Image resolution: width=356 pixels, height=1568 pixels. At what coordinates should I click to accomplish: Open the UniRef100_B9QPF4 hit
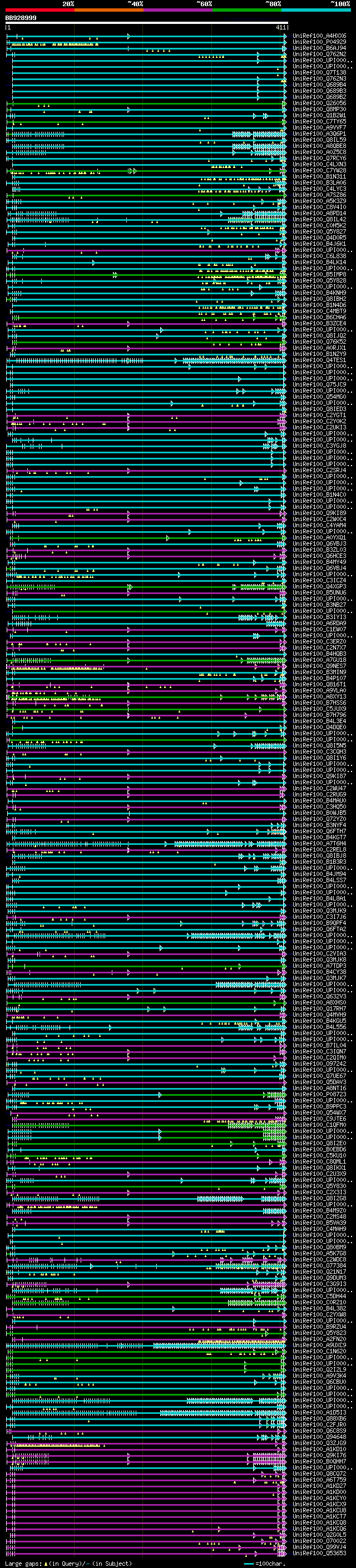point(319,923)
